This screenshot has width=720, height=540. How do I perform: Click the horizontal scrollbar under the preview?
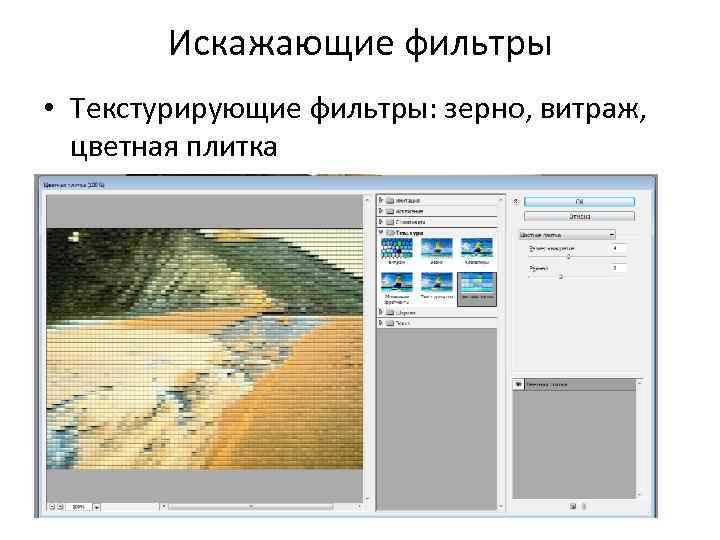point(251,506)
